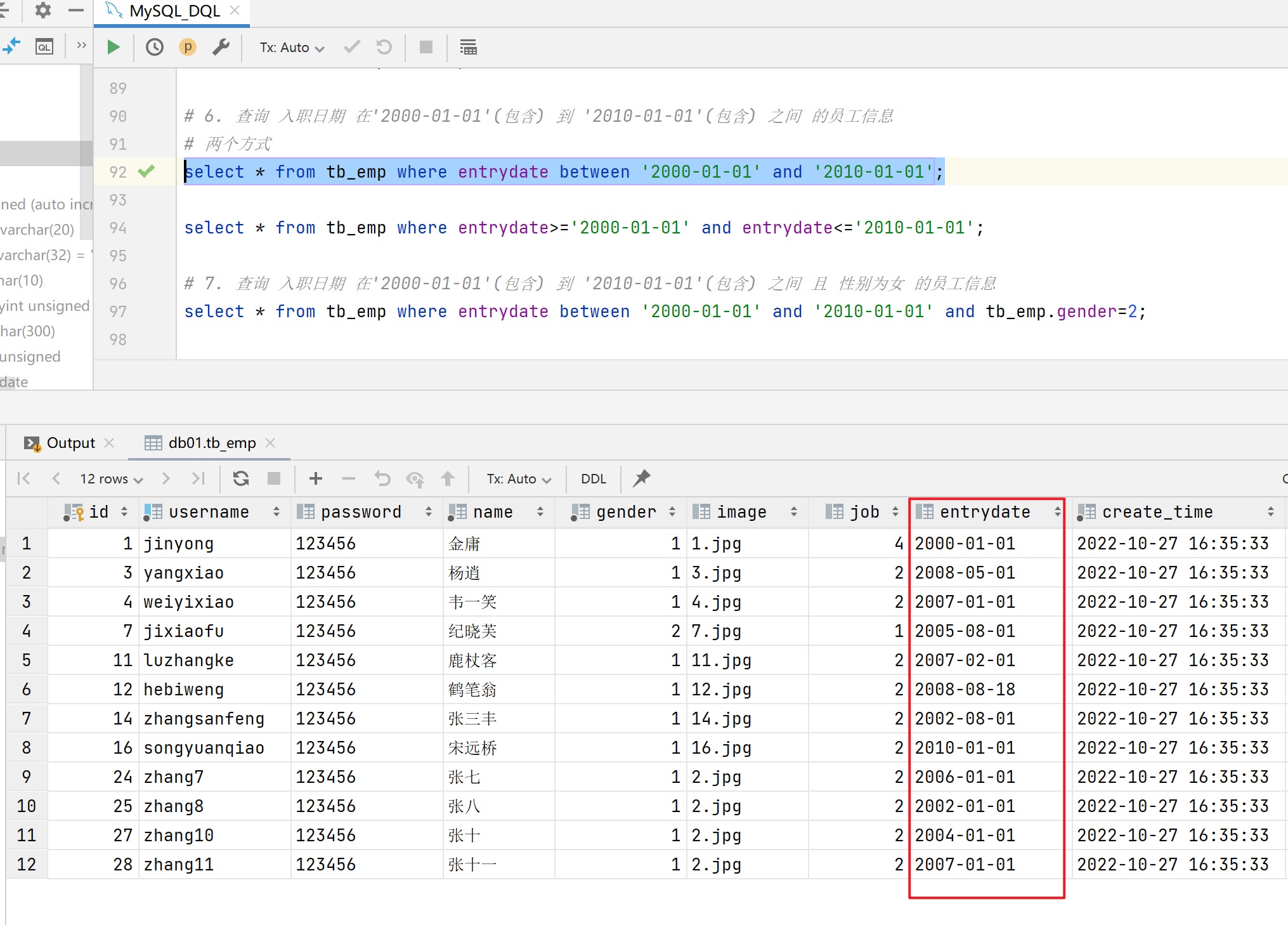This screenshot has width=1288, height=925.
Task: Select row number 5 header
Action: tap(27, 660)
